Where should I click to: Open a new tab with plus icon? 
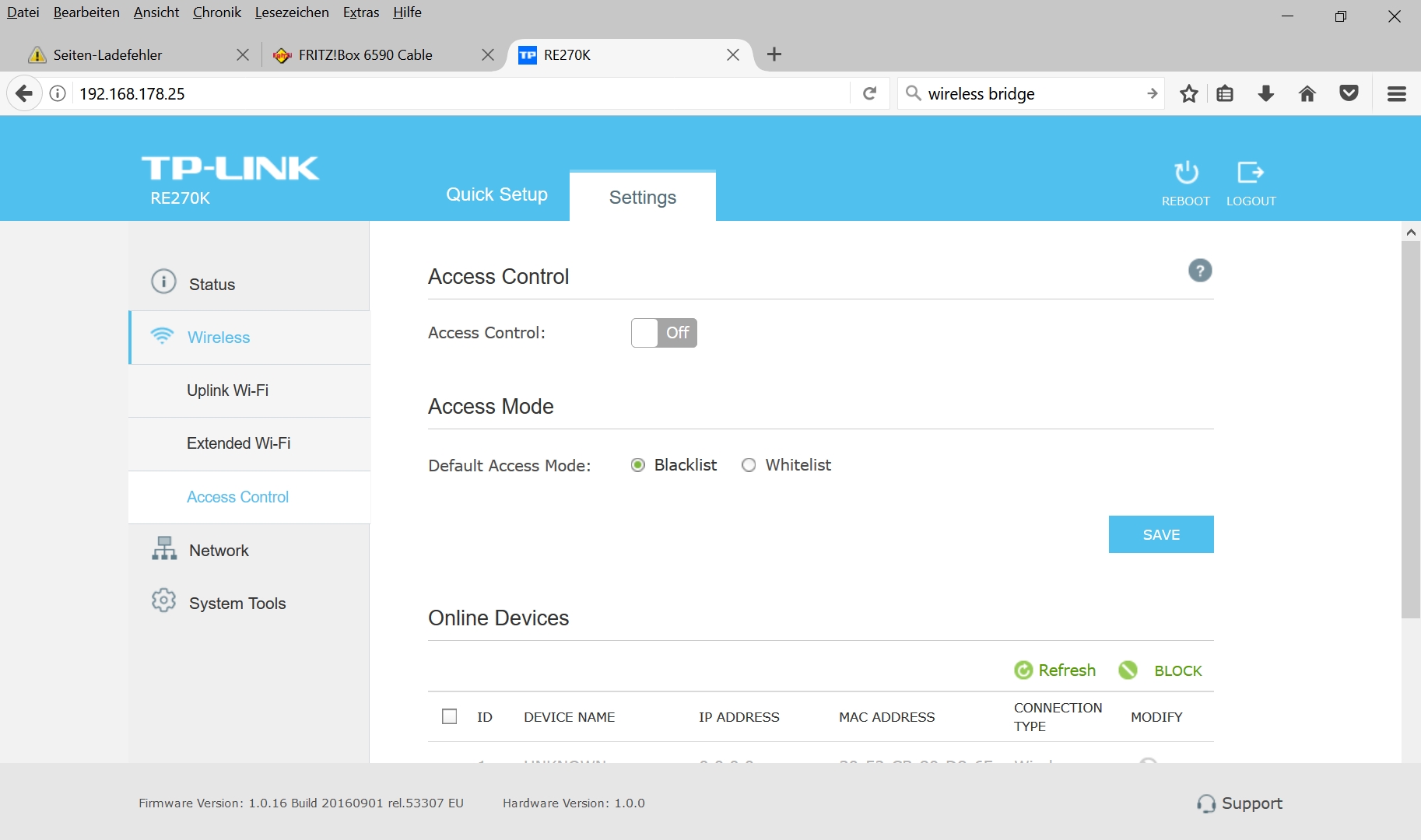click(774, 54)
